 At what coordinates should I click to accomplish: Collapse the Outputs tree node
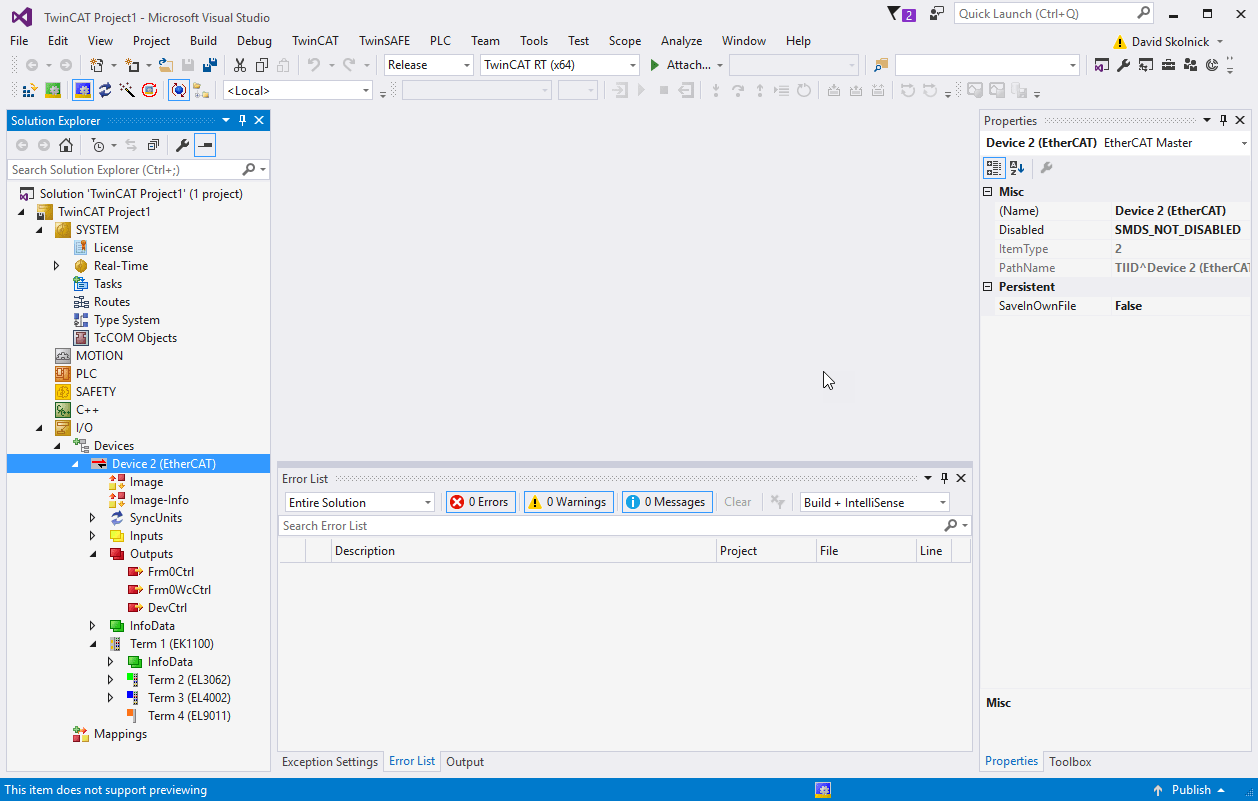[93, 554]
